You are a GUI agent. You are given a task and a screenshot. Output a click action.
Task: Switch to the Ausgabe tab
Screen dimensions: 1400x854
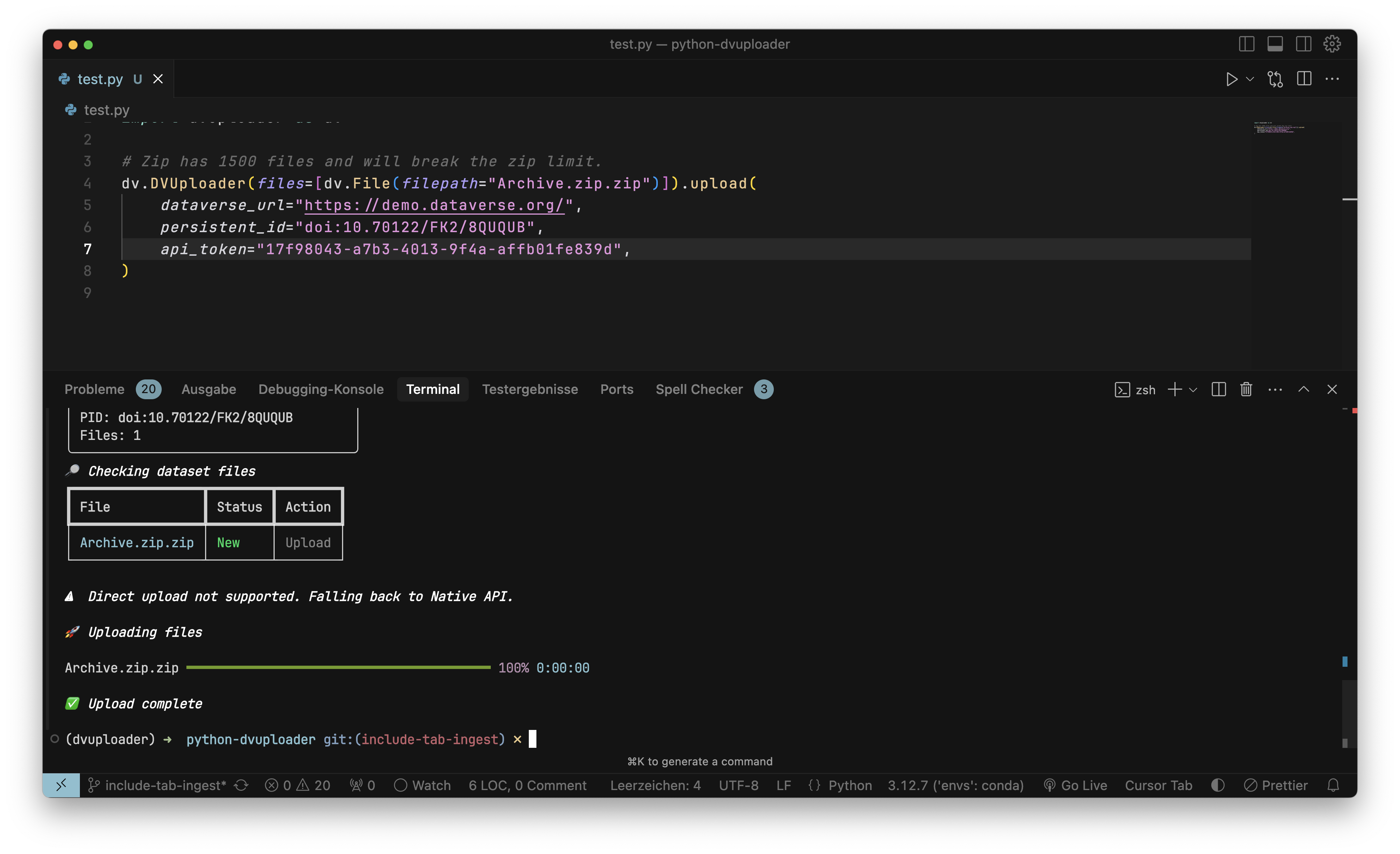(208, 389)
